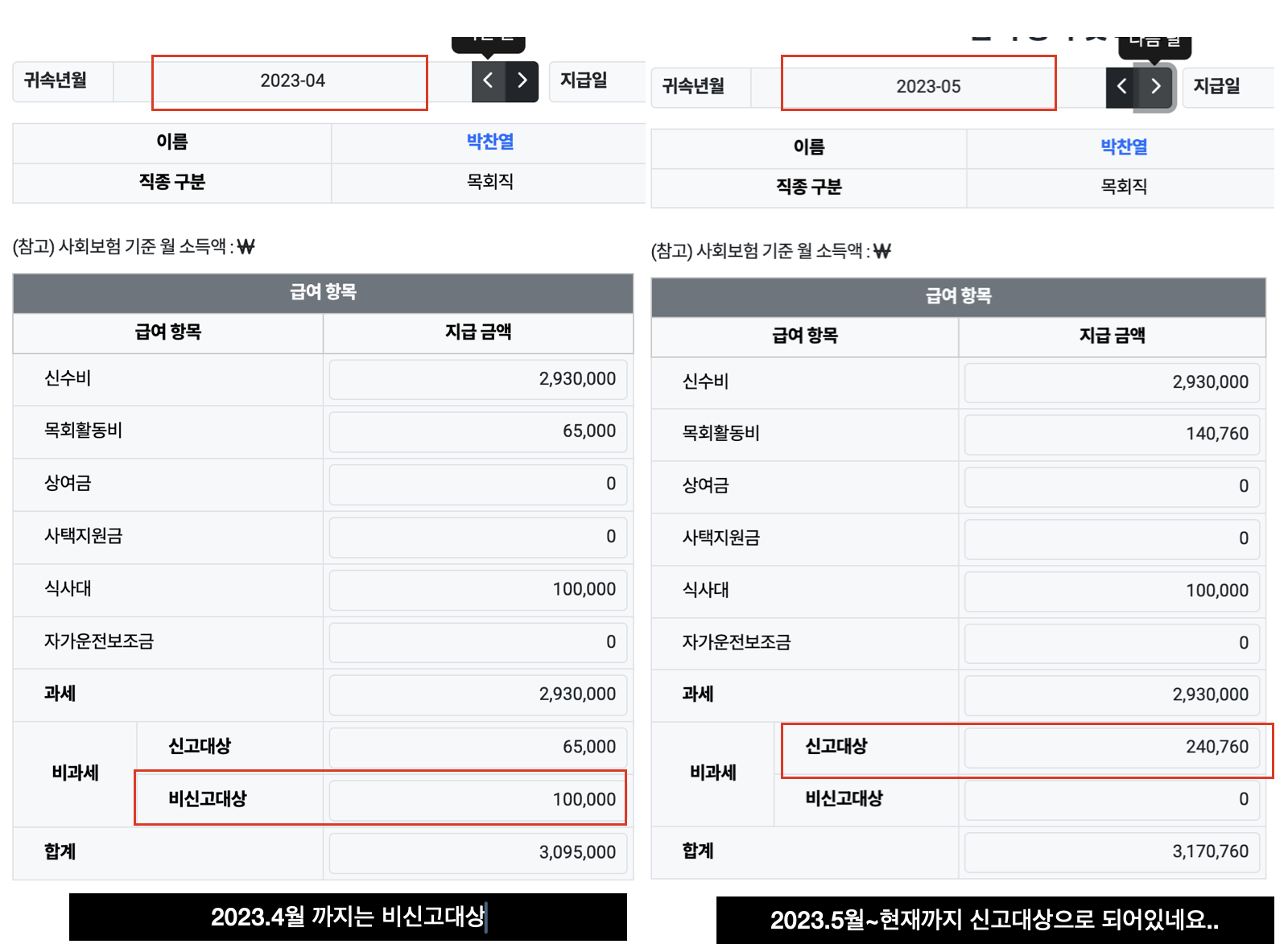Open the 2023-04 귀속년월 date field
This screenshot has height=948, width=1288.
(x=291, y=81)
